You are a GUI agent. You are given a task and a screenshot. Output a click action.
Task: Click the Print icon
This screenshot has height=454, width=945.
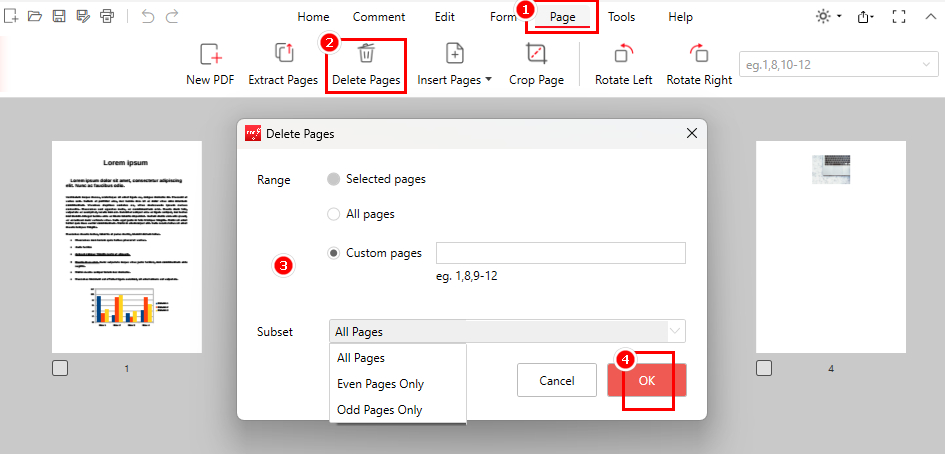click(x=107, y=16)
